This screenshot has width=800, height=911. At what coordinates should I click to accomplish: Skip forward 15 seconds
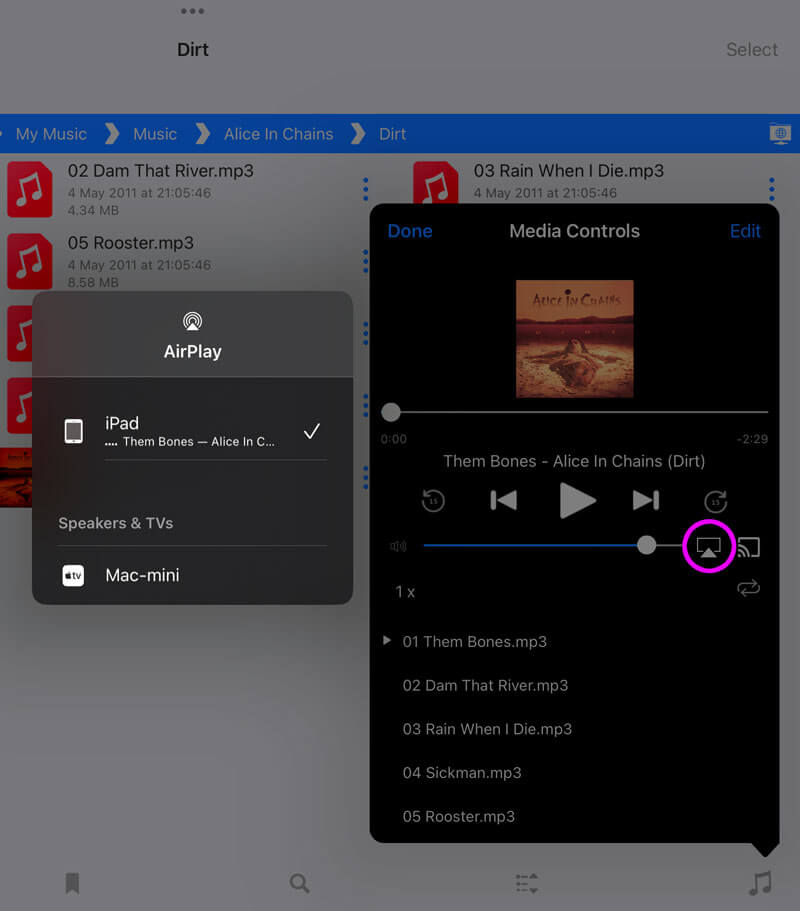tap(716, 501)
